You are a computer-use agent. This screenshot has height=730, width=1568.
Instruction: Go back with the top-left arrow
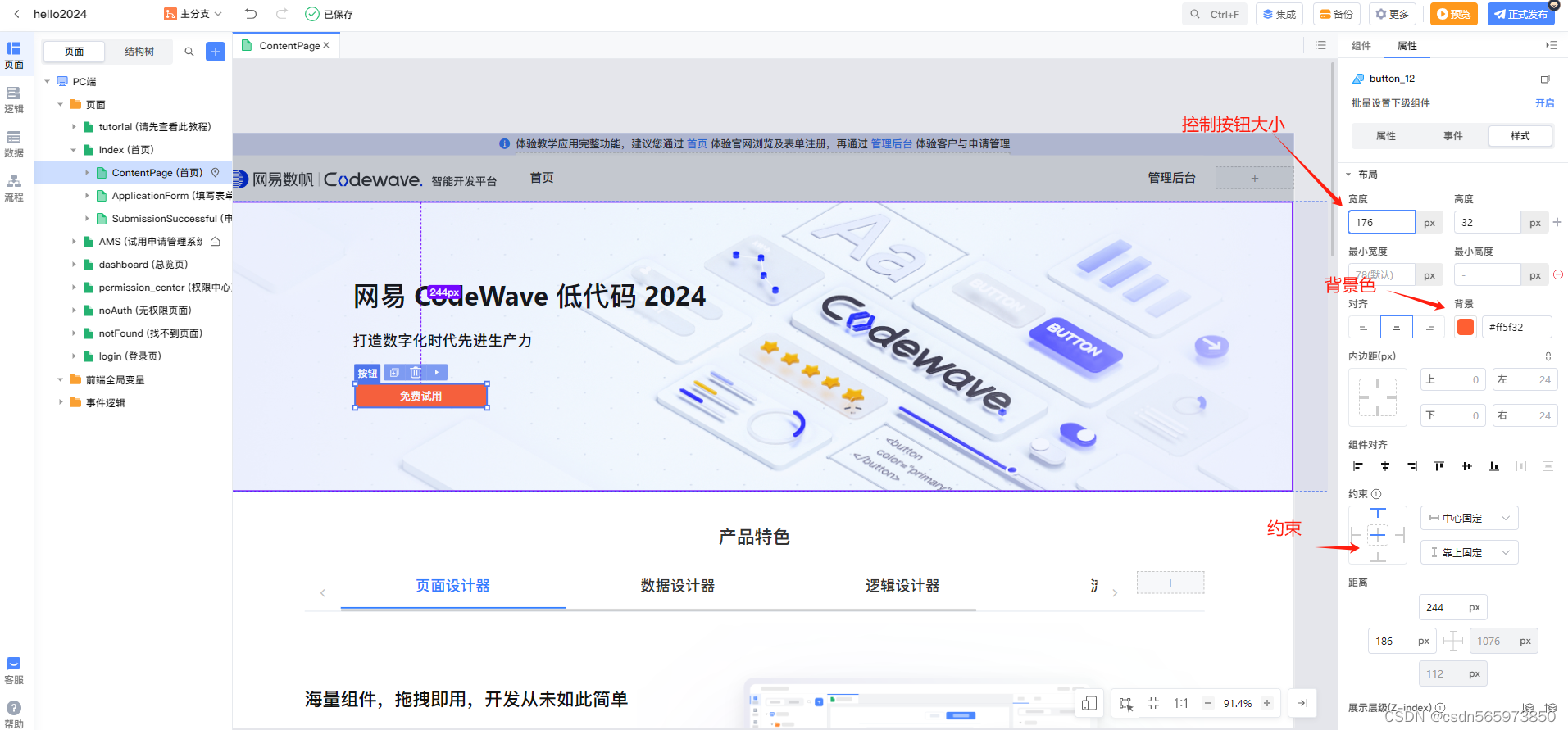click(x=16, y=14)
